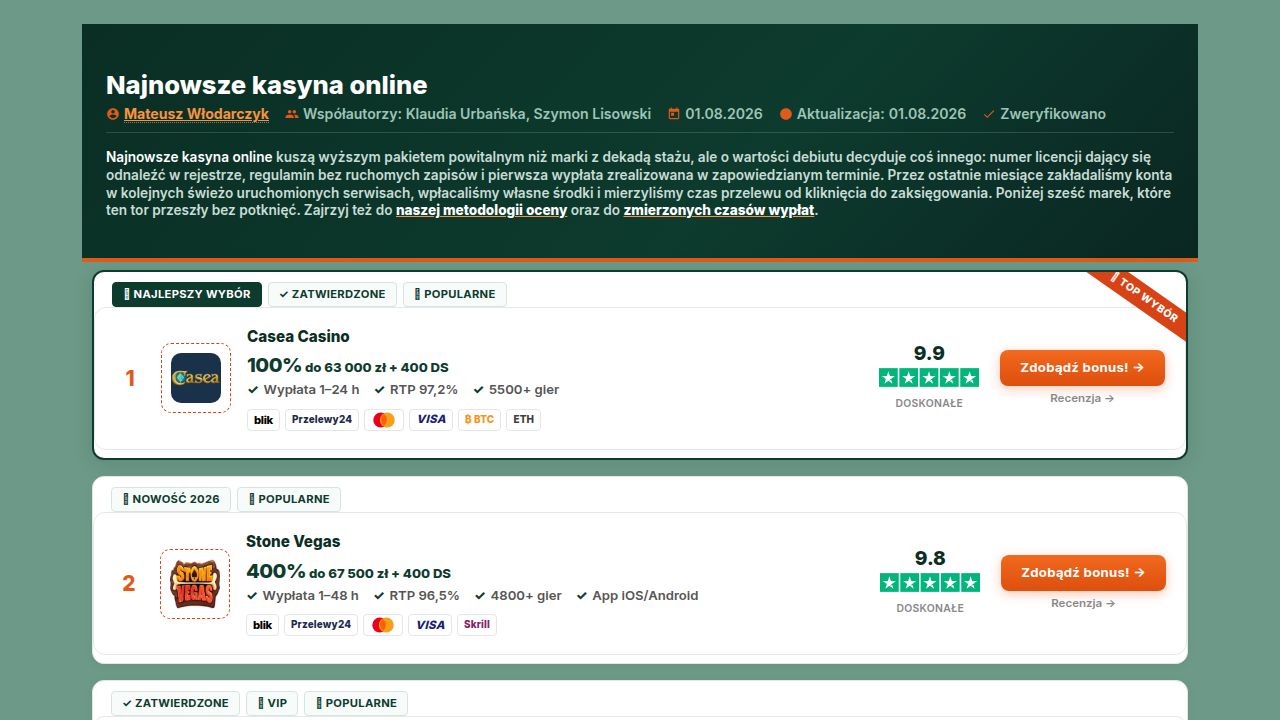
Task: Select the ZATWIERDZONE badge on the third card
Action: point(176,703)
